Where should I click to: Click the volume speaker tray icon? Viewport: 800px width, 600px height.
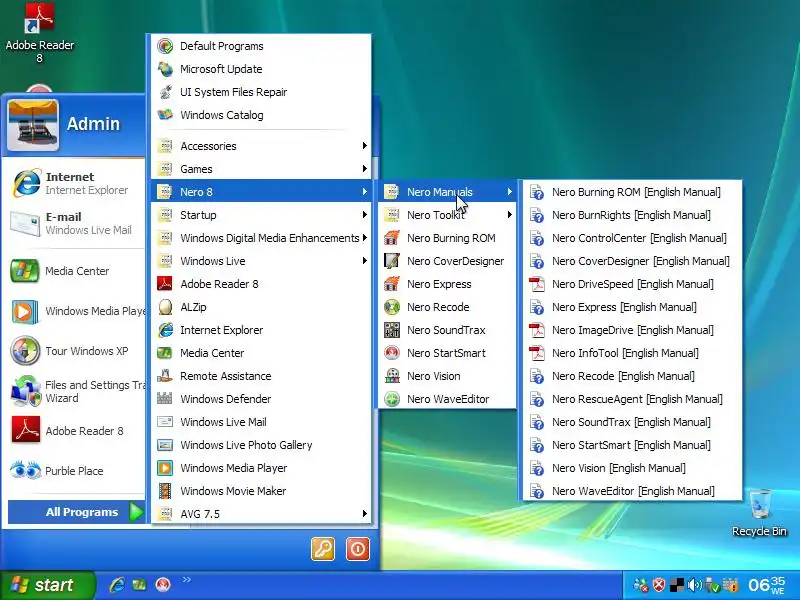tap(694, 585)
